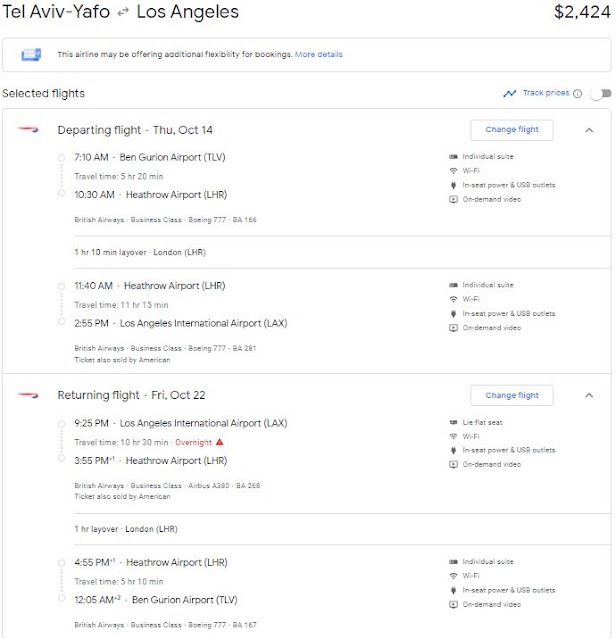This screenshot has width=616, height=639.
Task: Click British Airways logo on departing flight
Action: click(28, 130)
